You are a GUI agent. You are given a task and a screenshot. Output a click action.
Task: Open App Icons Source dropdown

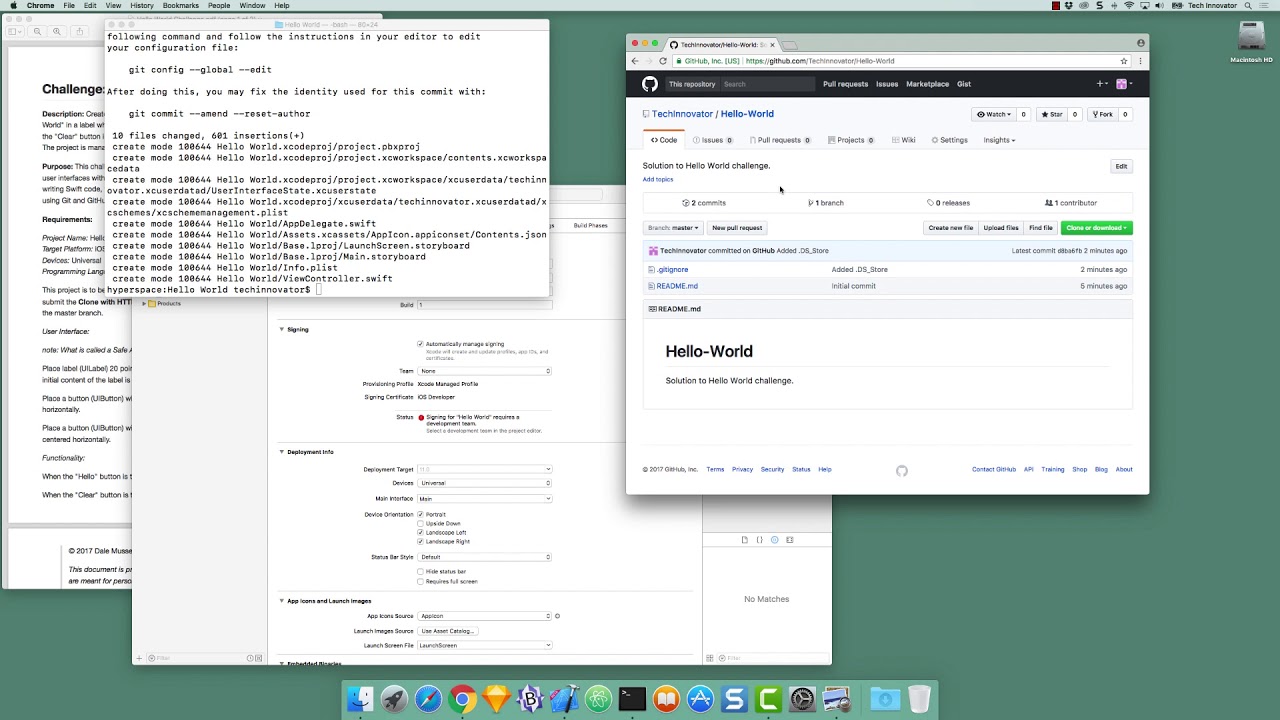[x=485, y=616]
